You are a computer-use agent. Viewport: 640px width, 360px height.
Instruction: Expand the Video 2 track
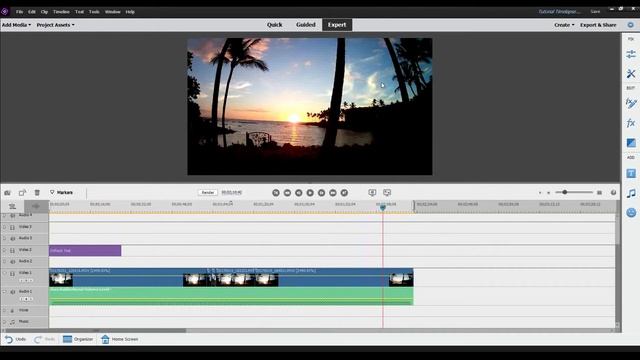pyautogui.click(x=4, y=250)
